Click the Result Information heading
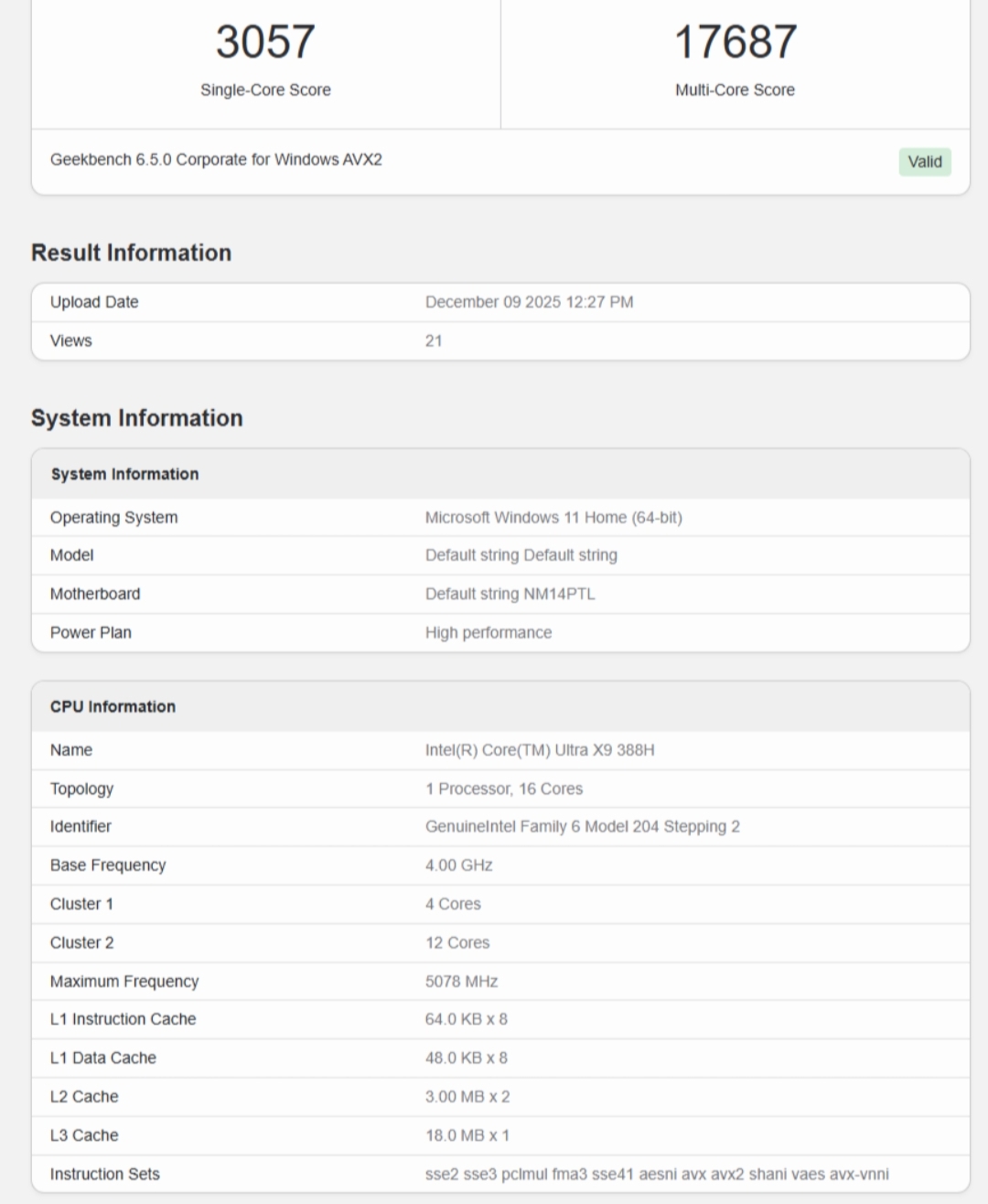 click(x=131, y=253)
